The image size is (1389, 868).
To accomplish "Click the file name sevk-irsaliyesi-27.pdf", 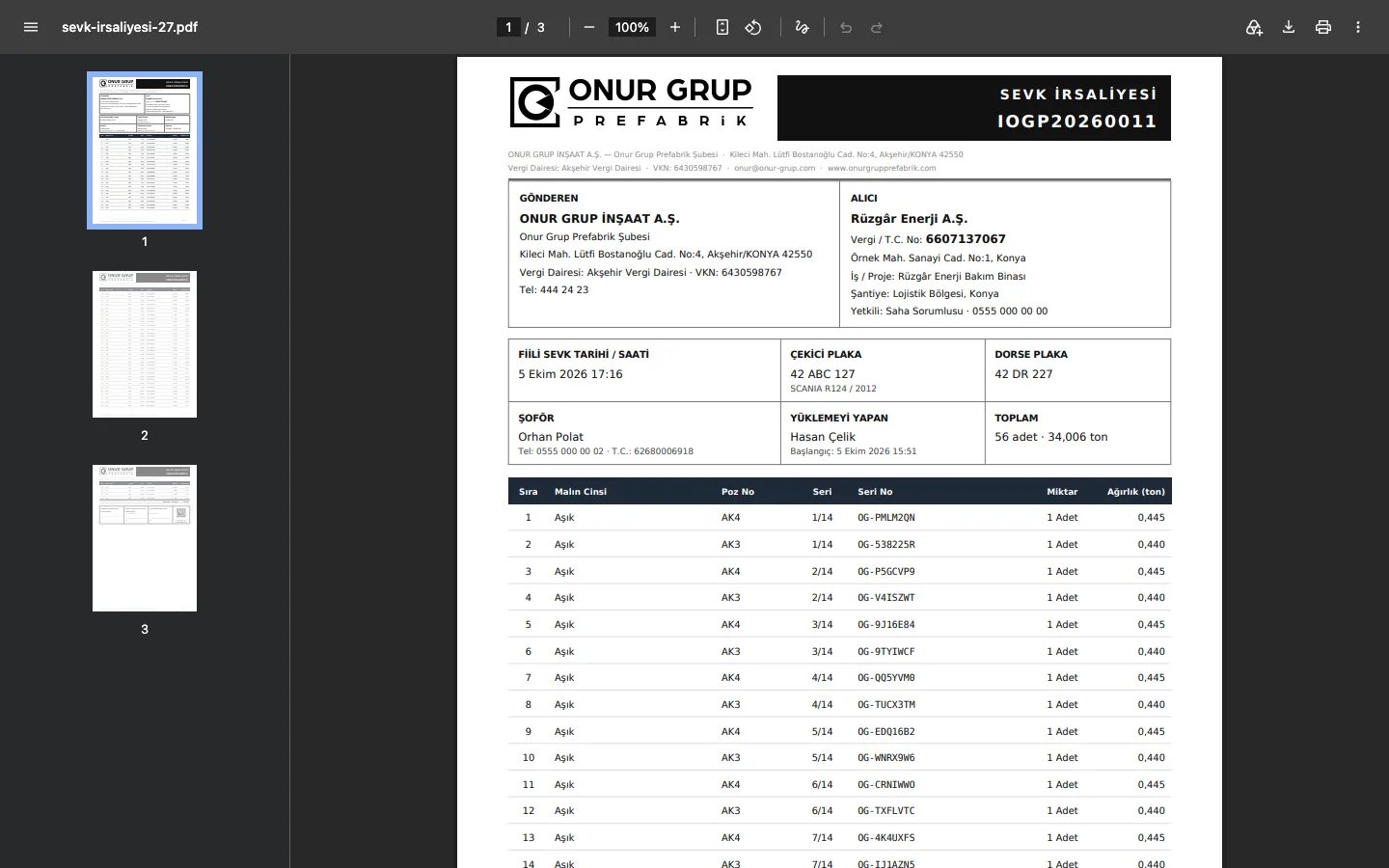I will pos(129,27).
